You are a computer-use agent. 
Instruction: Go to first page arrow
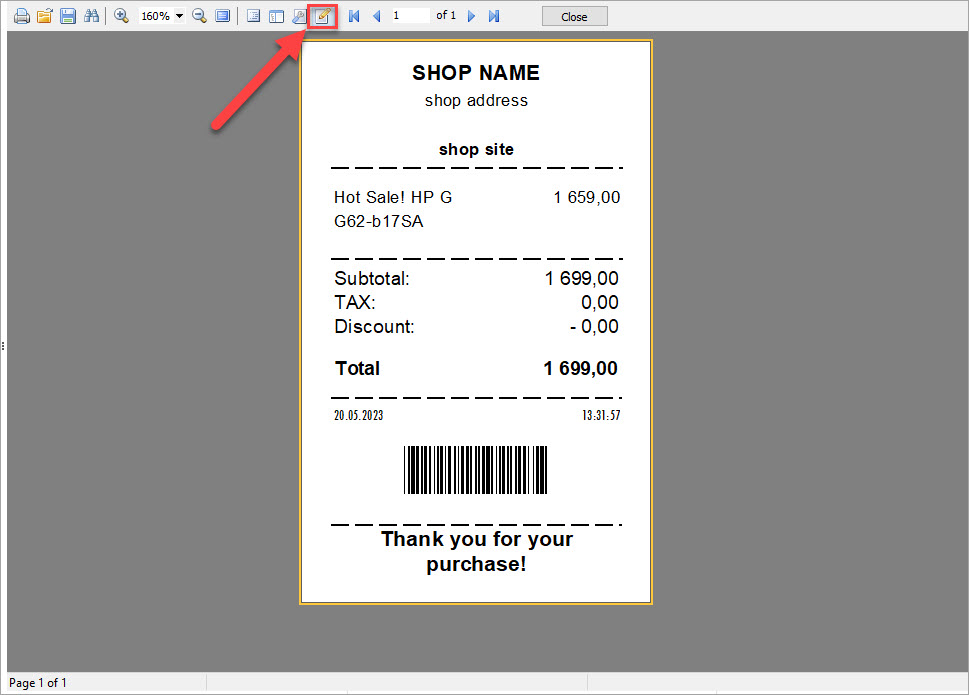click(x=354, y=16)
